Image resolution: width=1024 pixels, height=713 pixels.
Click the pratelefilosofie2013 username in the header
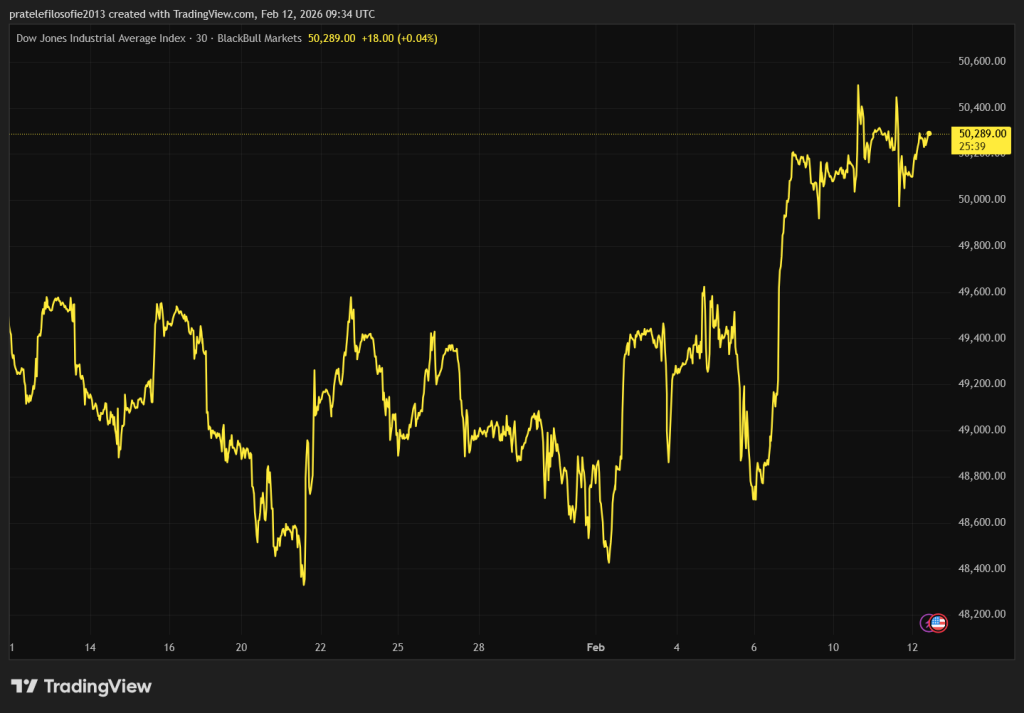[x=64, y=13]
